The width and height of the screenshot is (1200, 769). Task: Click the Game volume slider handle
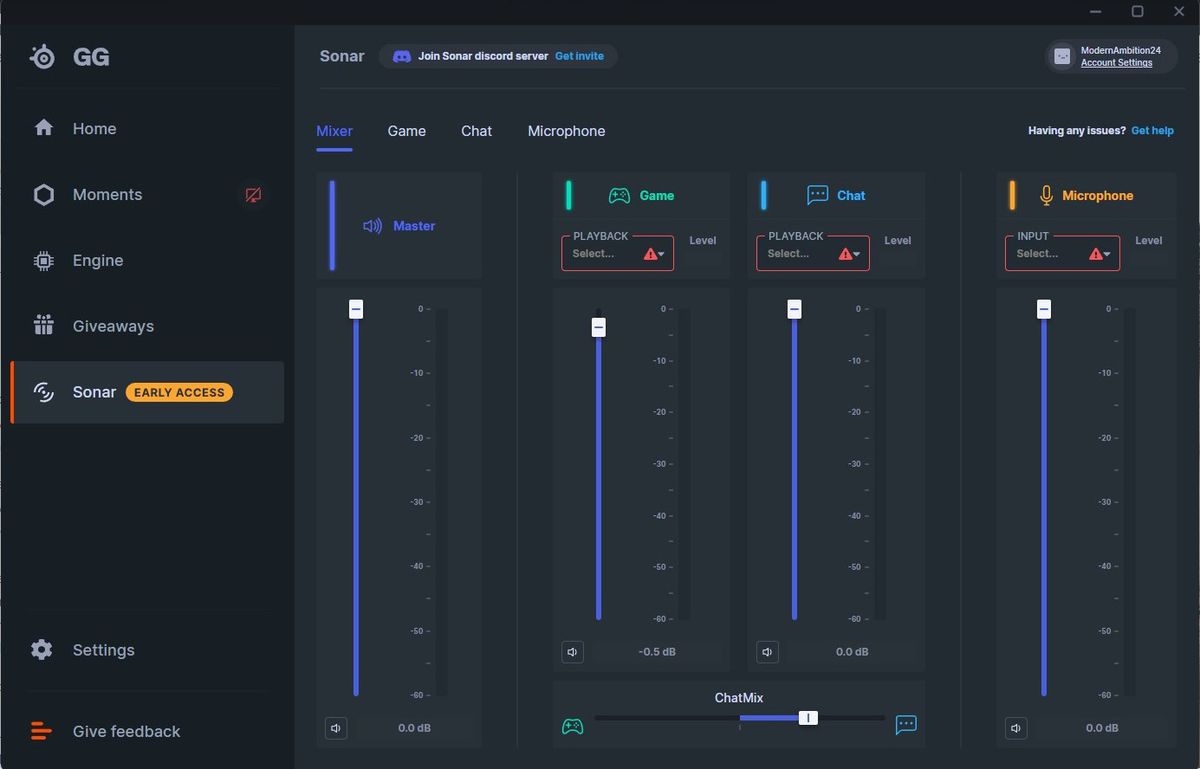598,327
